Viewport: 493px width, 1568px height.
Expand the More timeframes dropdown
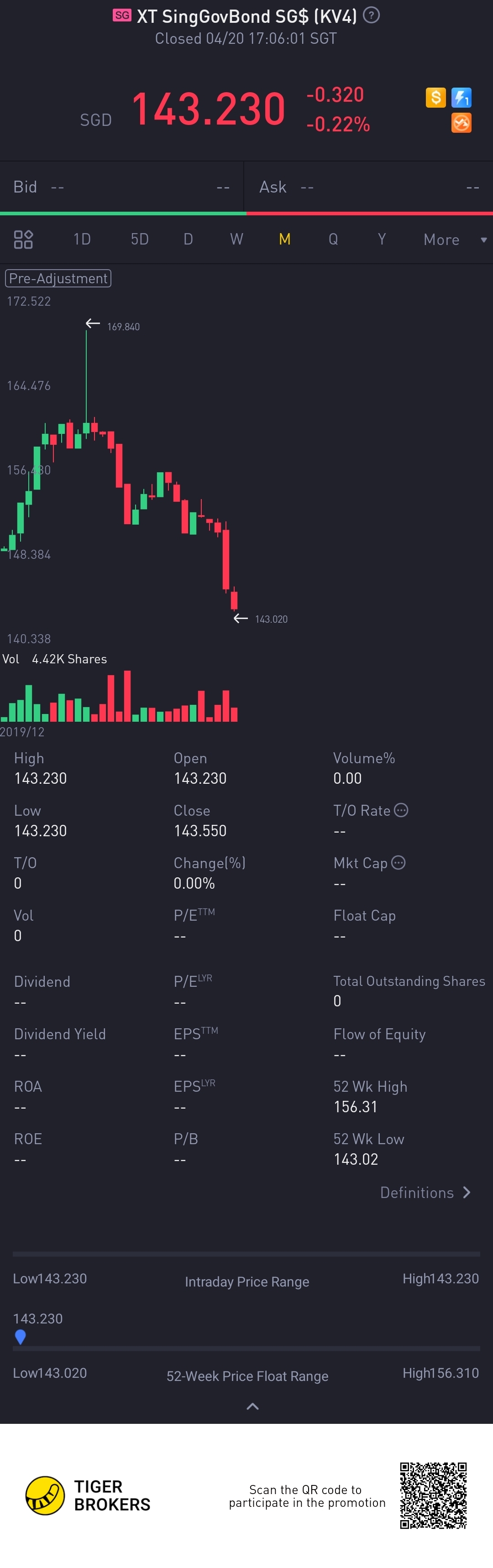(453, 239)
